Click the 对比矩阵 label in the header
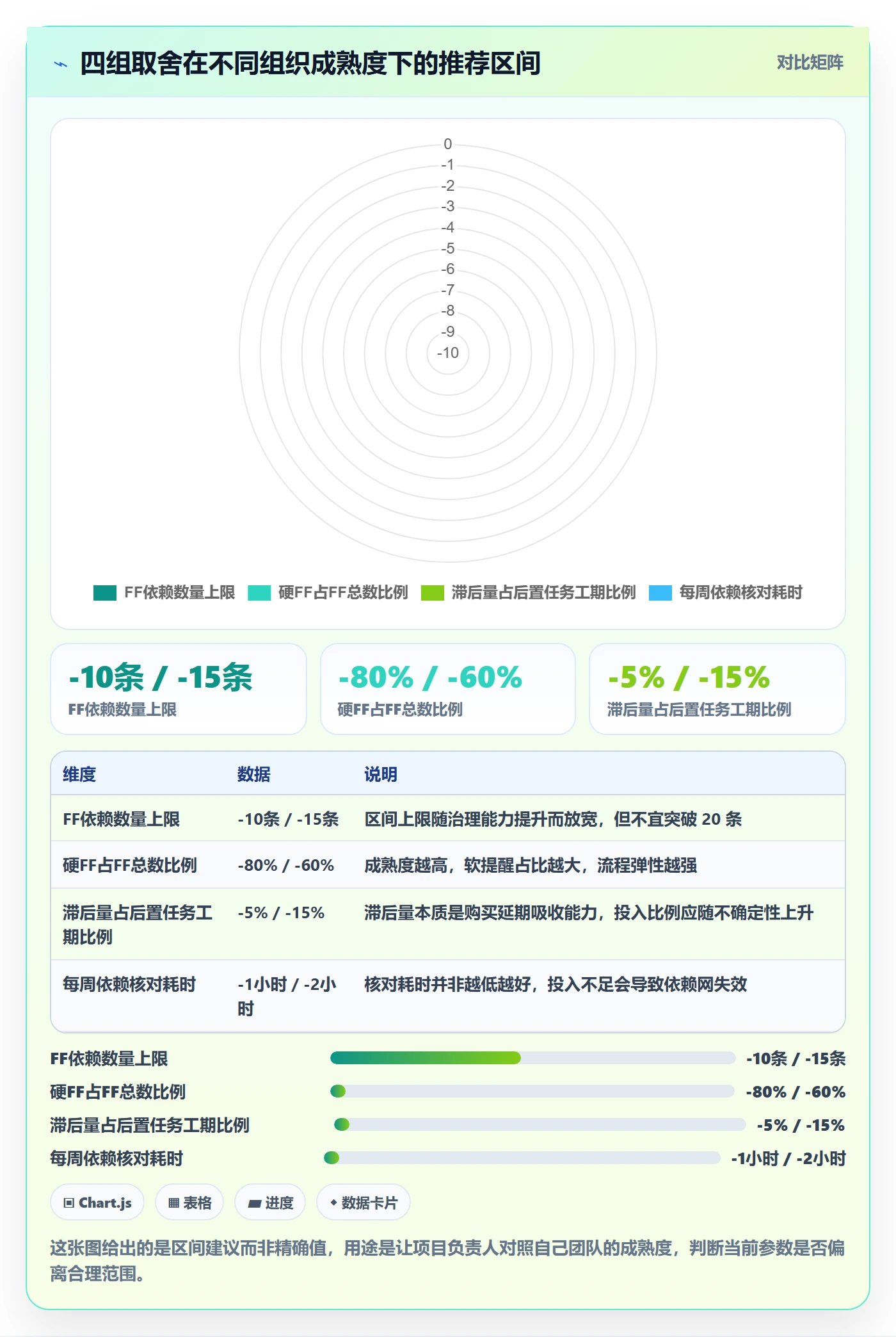The image size is (896, 1337). (x=810, y=63)
